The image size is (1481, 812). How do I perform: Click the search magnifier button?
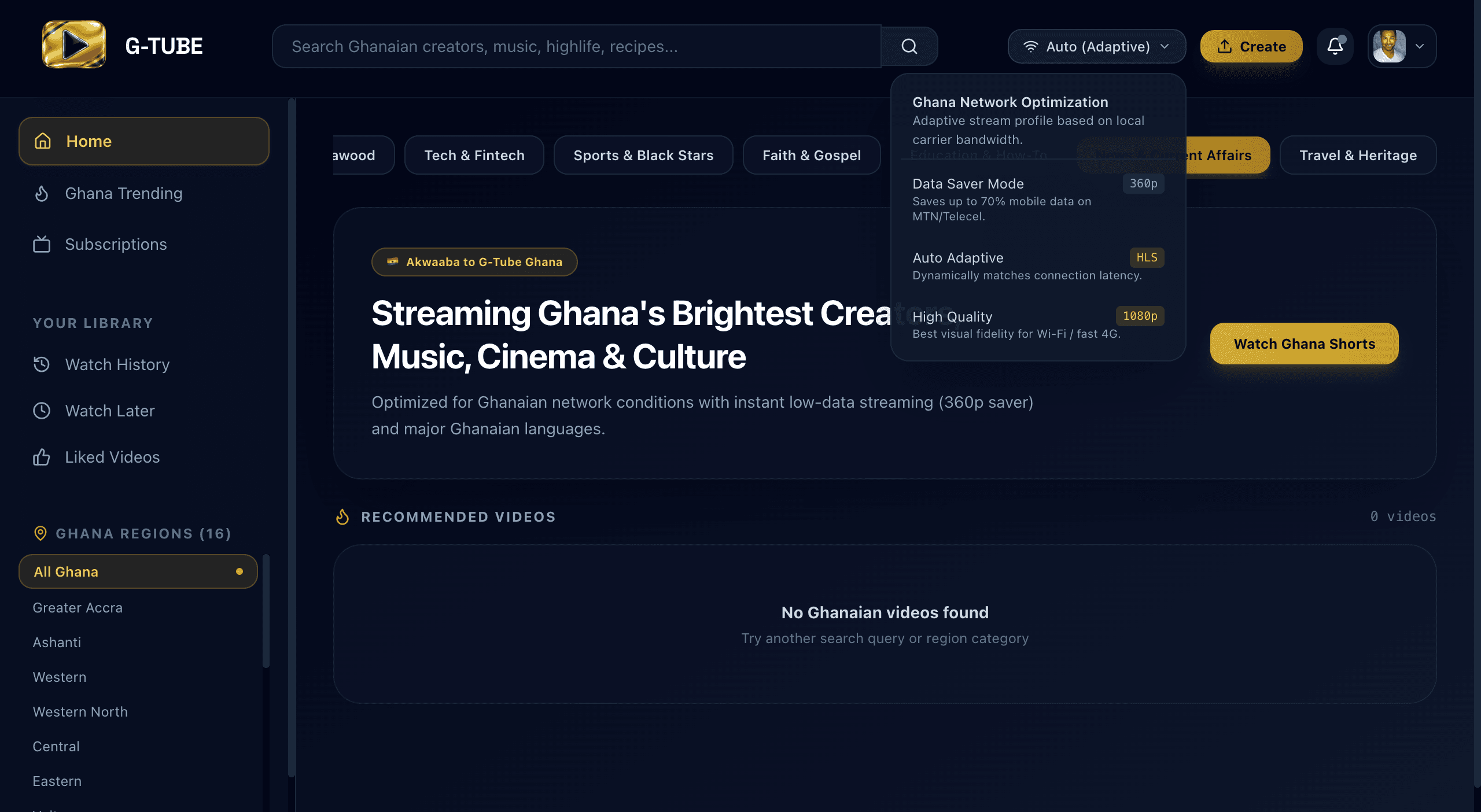909,46
